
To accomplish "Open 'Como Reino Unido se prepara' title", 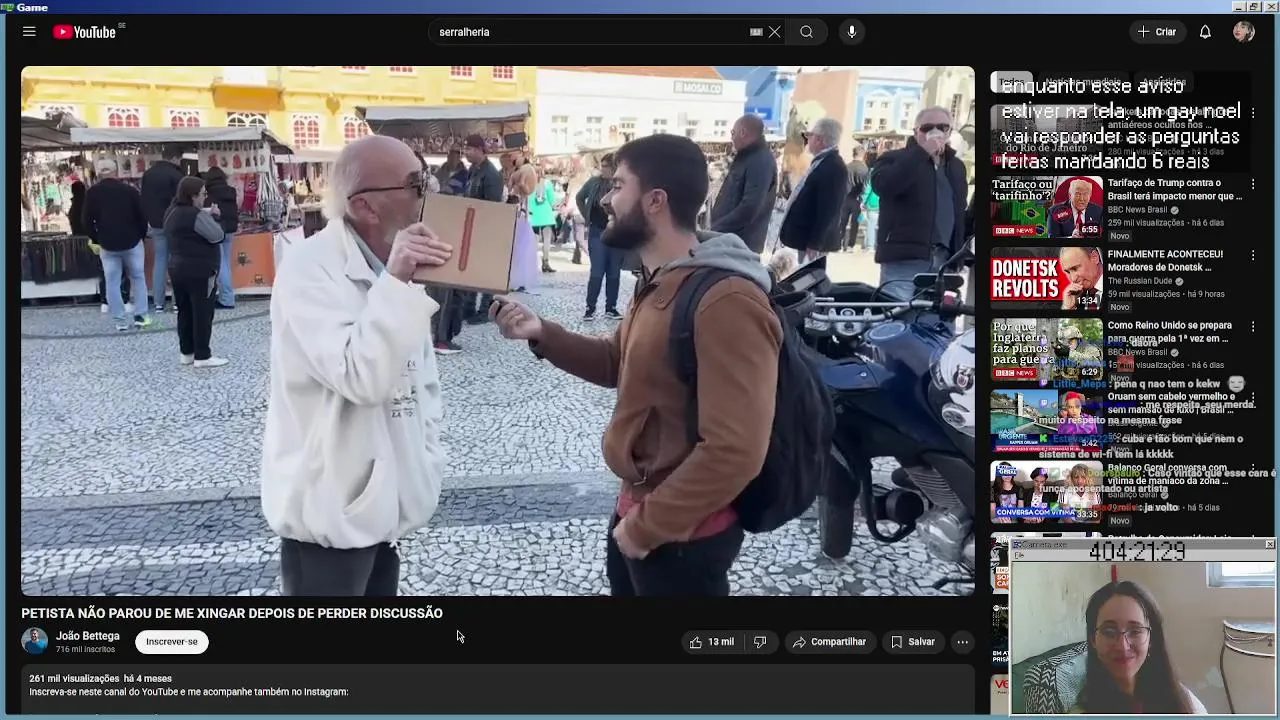I will pos(1169,332).
